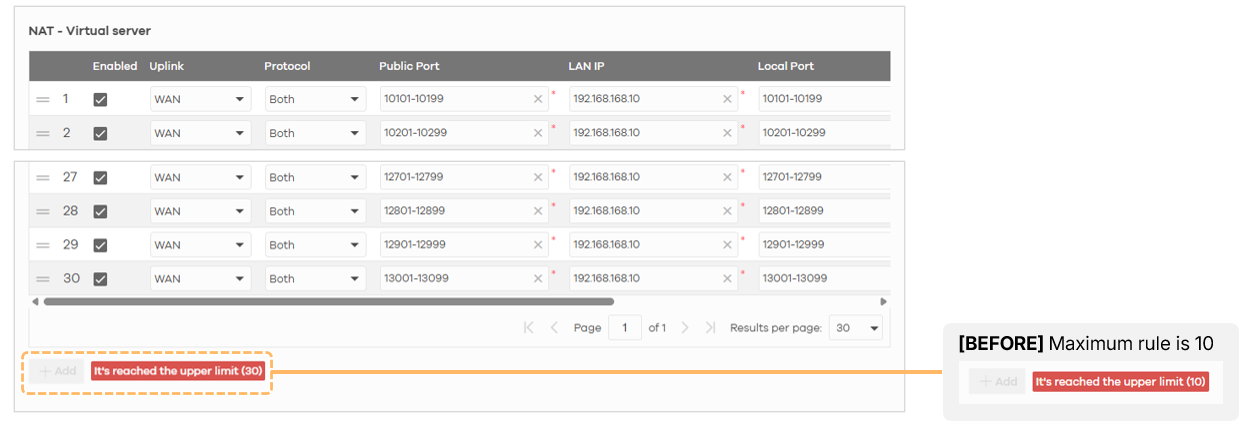Click the disabled Add button under the table
This screenshot has width=1258, height=432.
[x=57, y=370]
